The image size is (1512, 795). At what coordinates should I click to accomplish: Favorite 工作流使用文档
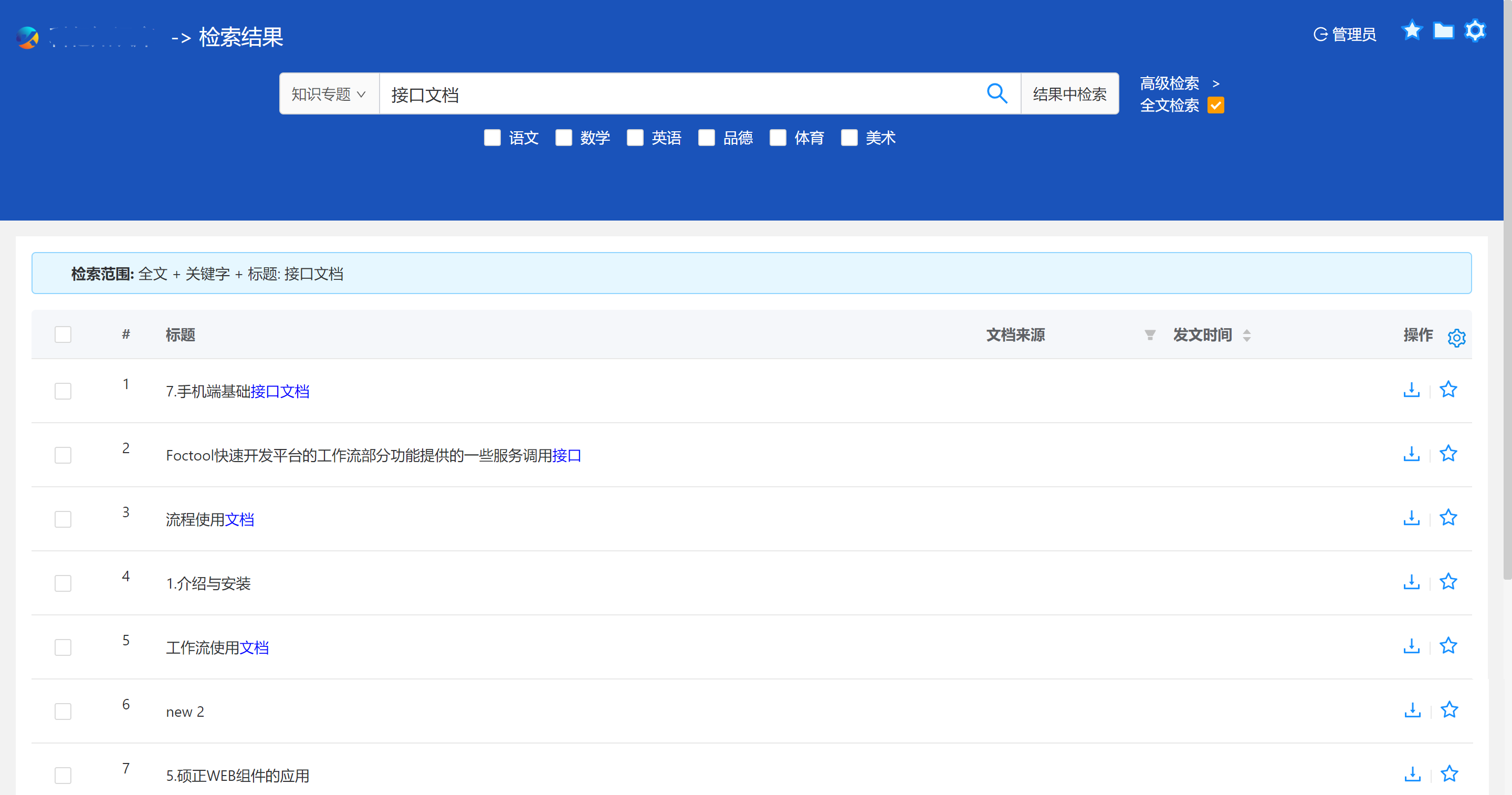tap(1448, 645)
